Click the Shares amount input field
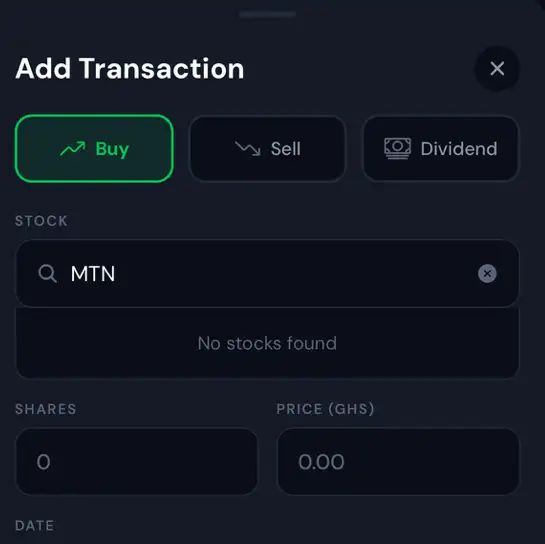Screen dimensions: 545x544 click(x=137, y=462)
